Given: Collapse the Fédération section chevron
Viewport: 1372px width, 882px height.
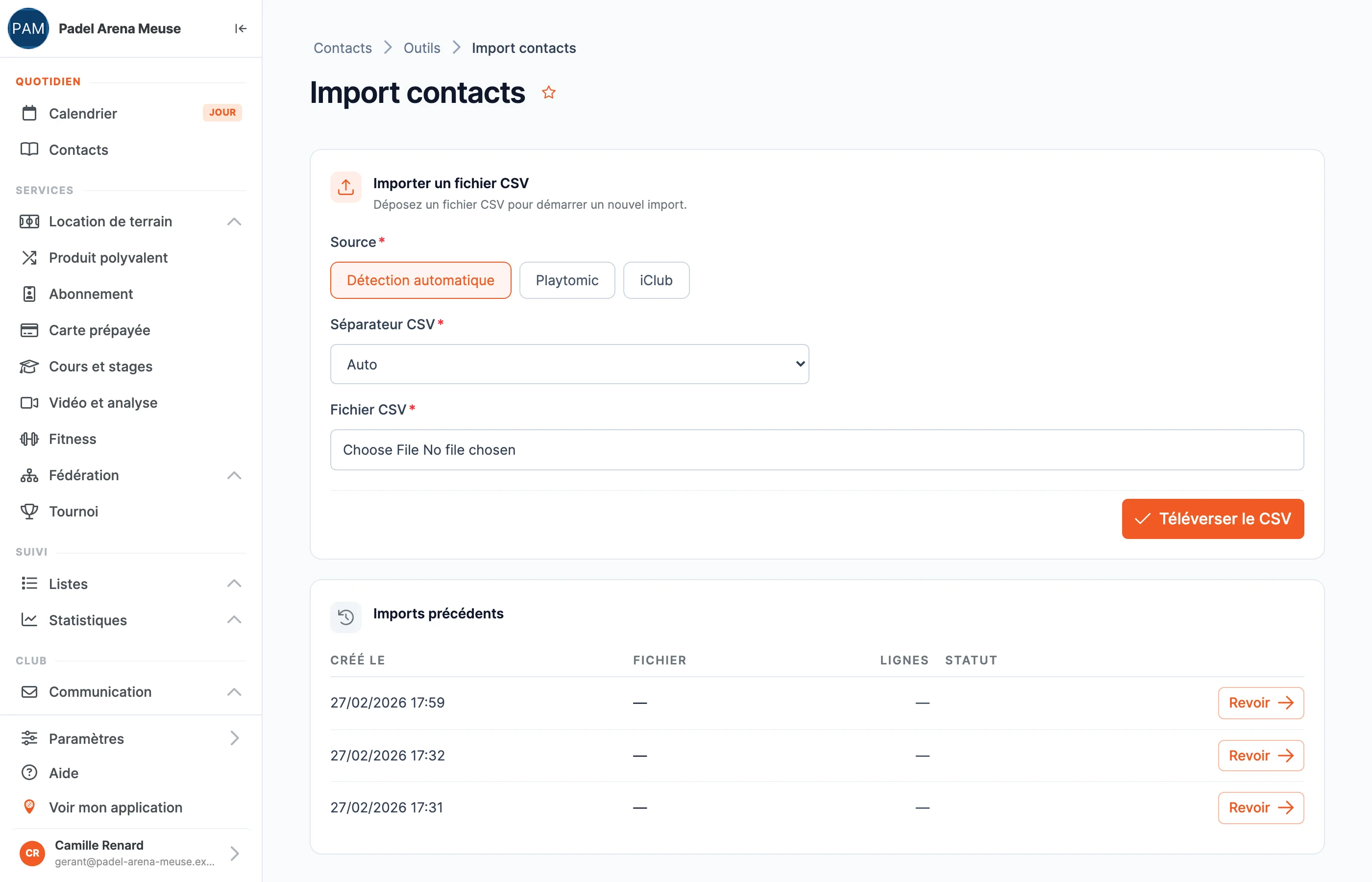Looking at the screenshot, I should point(234,475).
